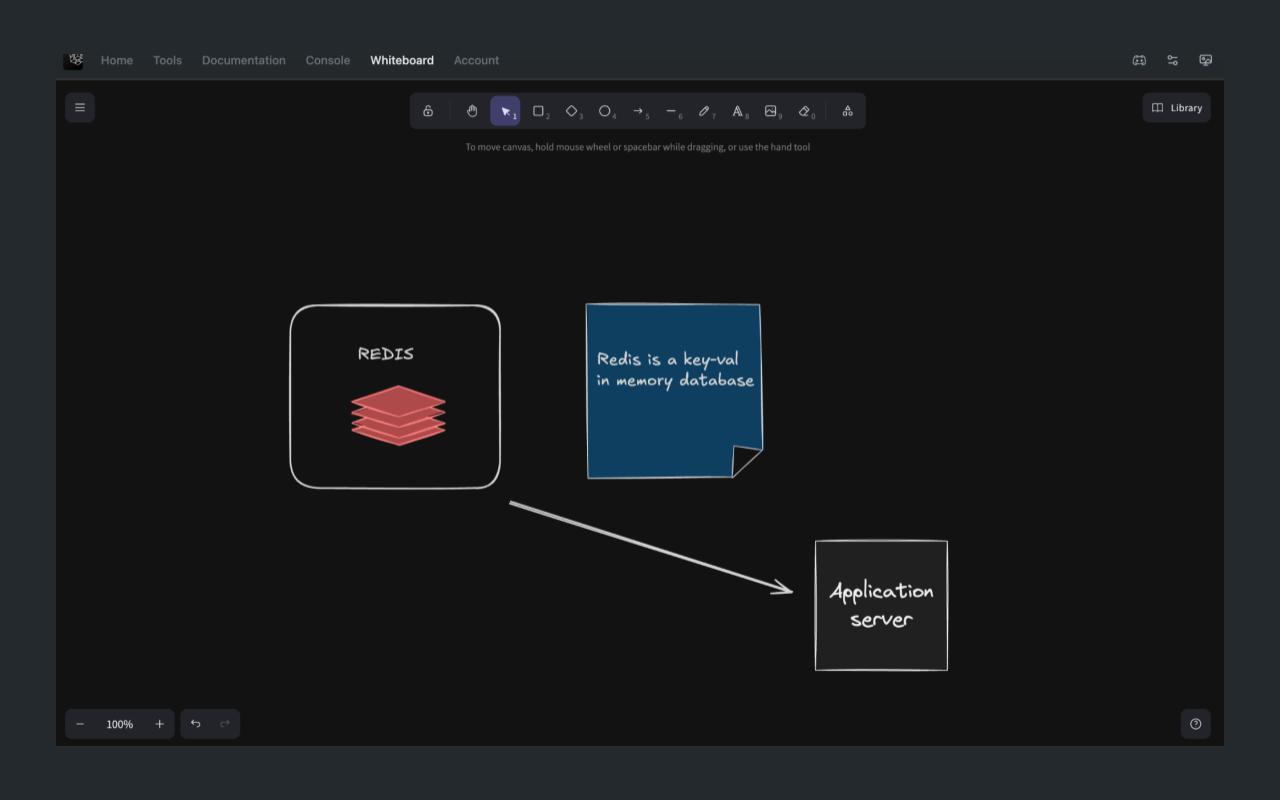Zoom out with the minus button
This screenshot has height=800, width=1280.
point(80,724)
